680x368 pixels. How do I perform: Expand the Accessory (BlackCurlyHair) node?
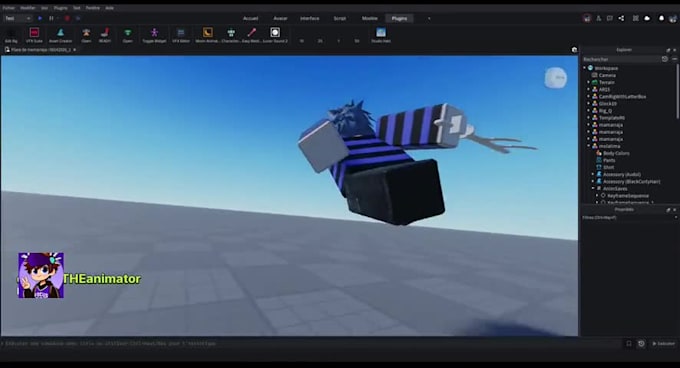(x=593, y=182)
